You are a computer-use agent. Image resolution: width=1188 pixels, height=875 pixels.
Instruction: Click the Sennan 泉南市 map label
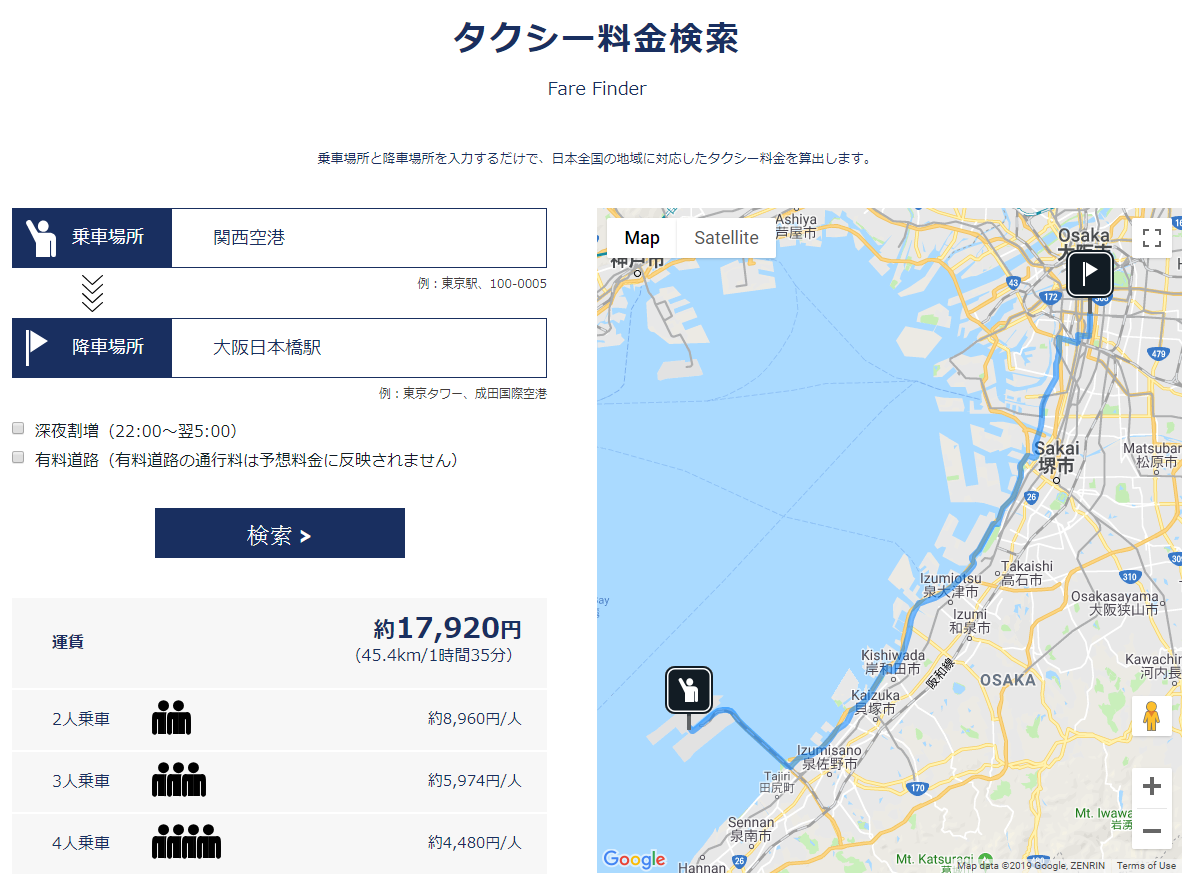tap(751, 829)
